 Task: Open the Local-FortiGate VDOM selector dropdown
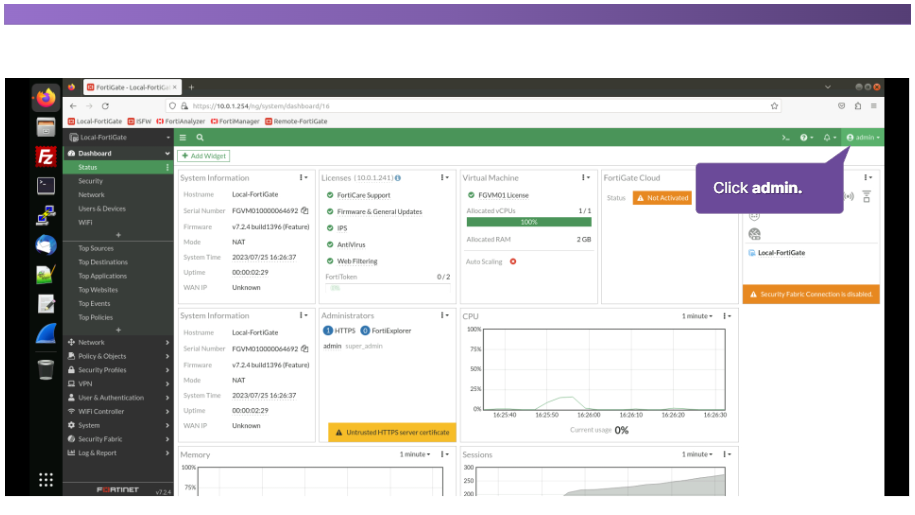click(x=118, y=138)
